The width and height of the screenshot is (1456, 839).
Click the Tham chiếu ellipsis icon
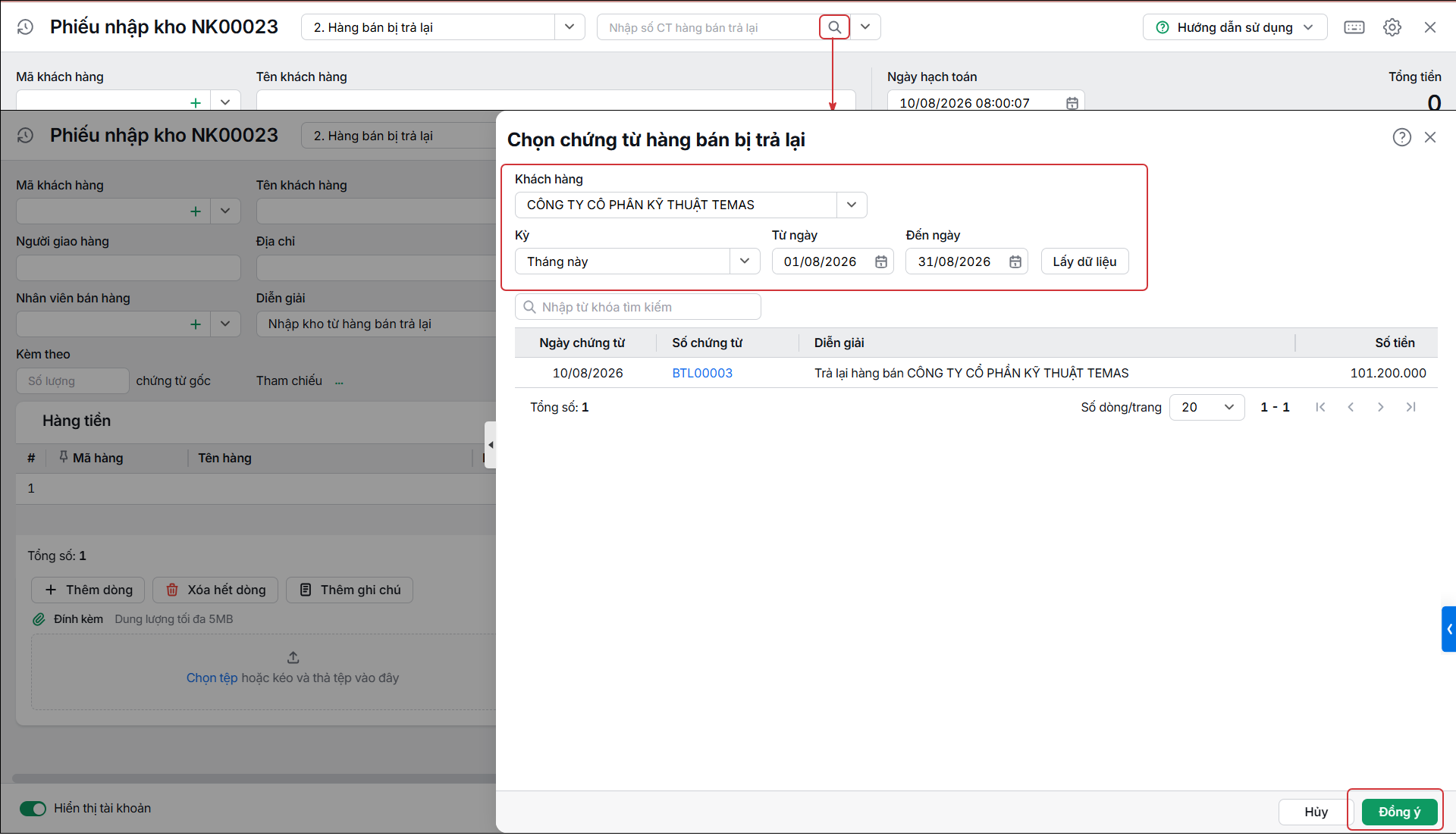click(339, 381)
